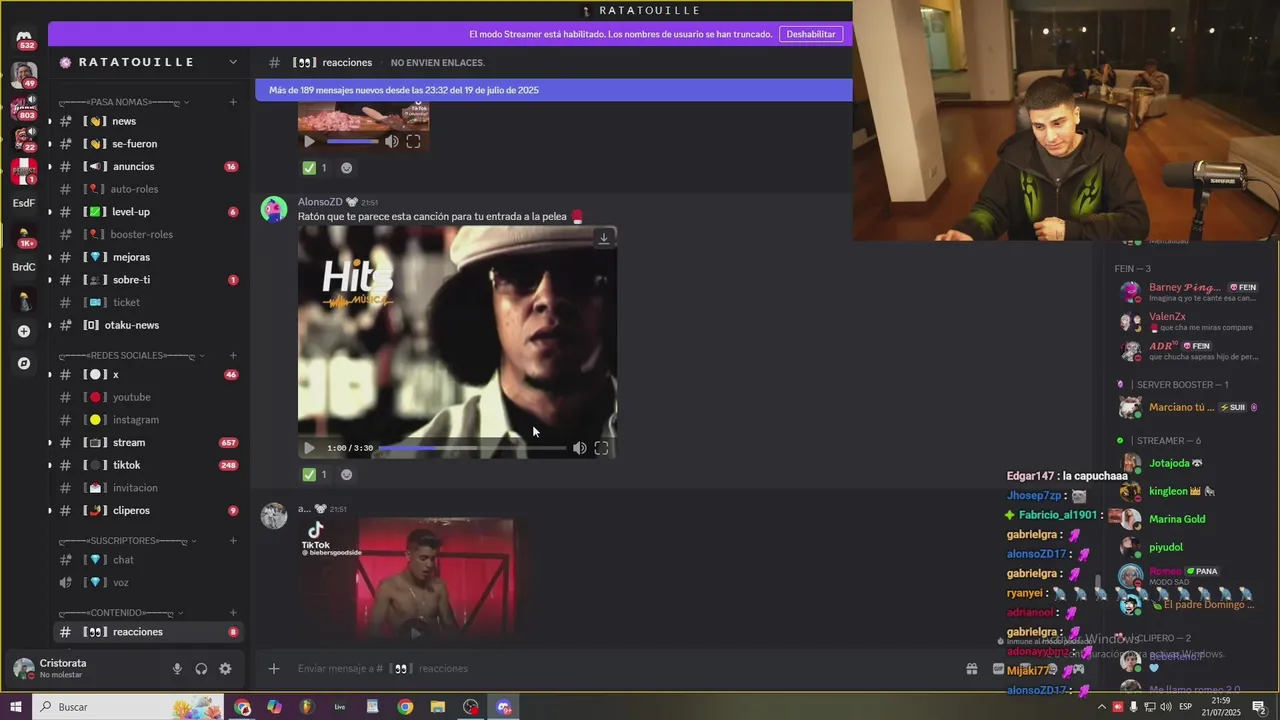Open OBS Studio taskbar icon
The height and width of the screenshot is (720, 1280).
tap(471, 707)
